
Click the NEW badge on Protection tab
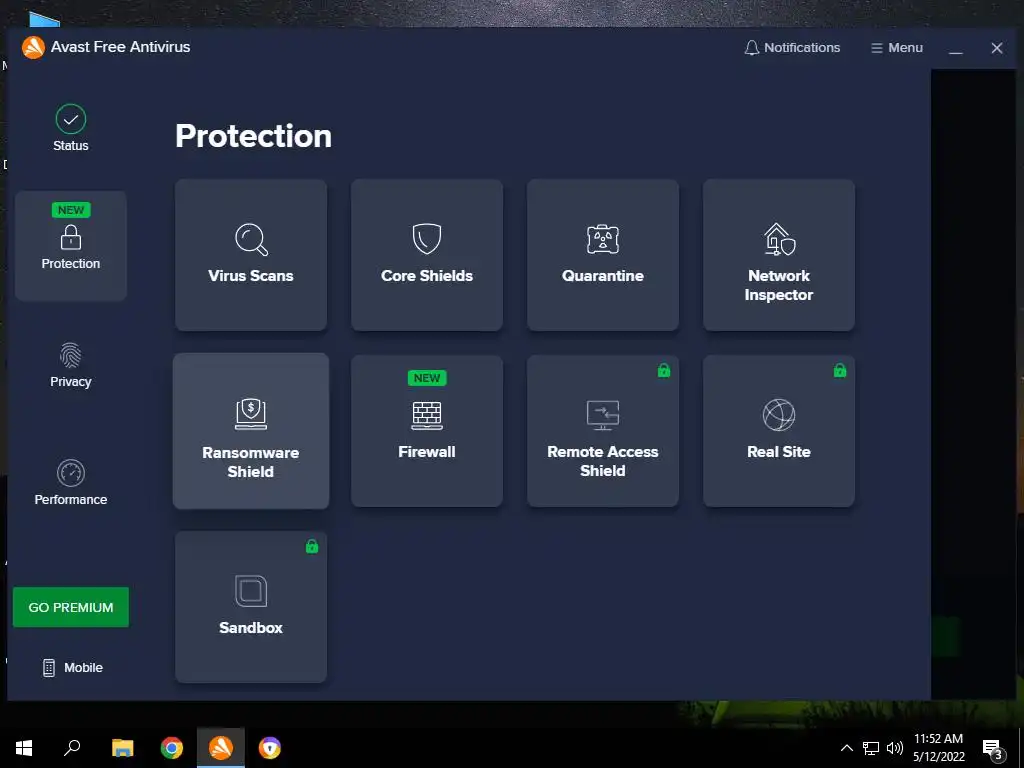(x=71, y=210)
